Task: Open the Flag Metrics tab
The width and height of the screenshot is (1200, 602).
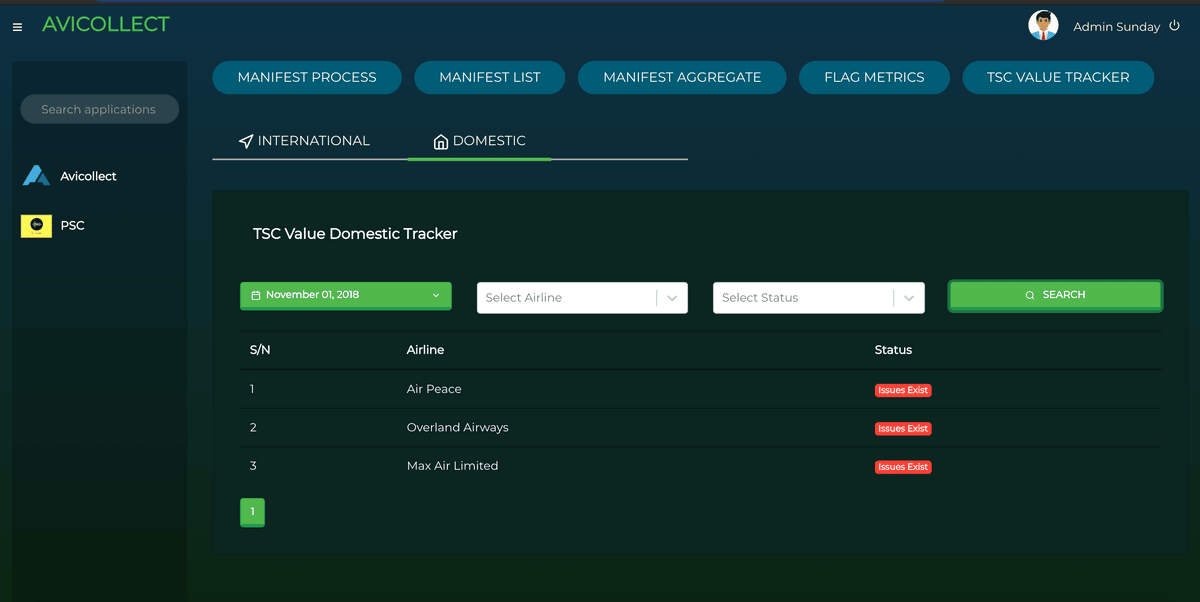Action: click(x=874, y=77)
